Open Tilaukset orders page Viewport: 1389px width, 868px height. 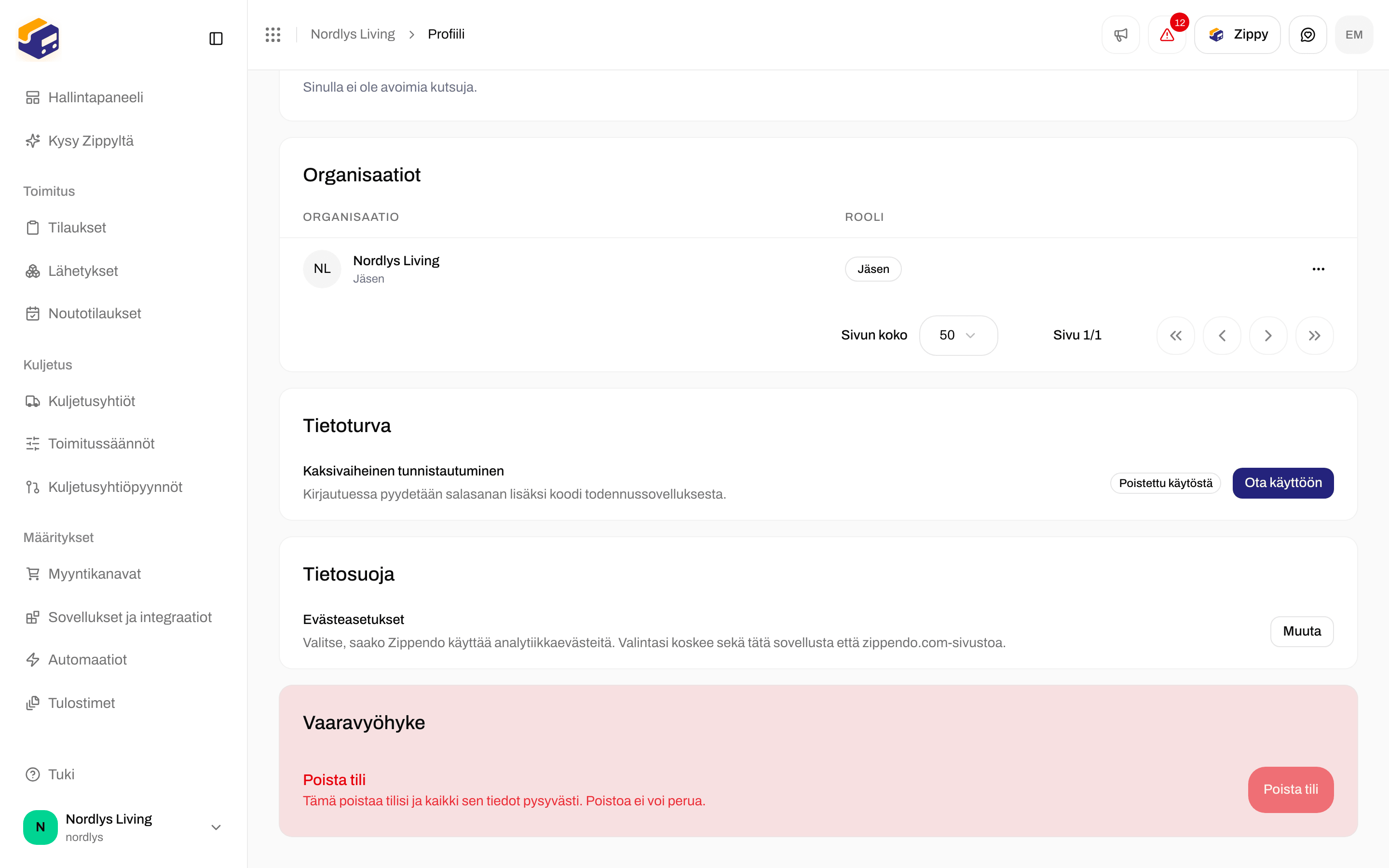[x=123, y=228]
